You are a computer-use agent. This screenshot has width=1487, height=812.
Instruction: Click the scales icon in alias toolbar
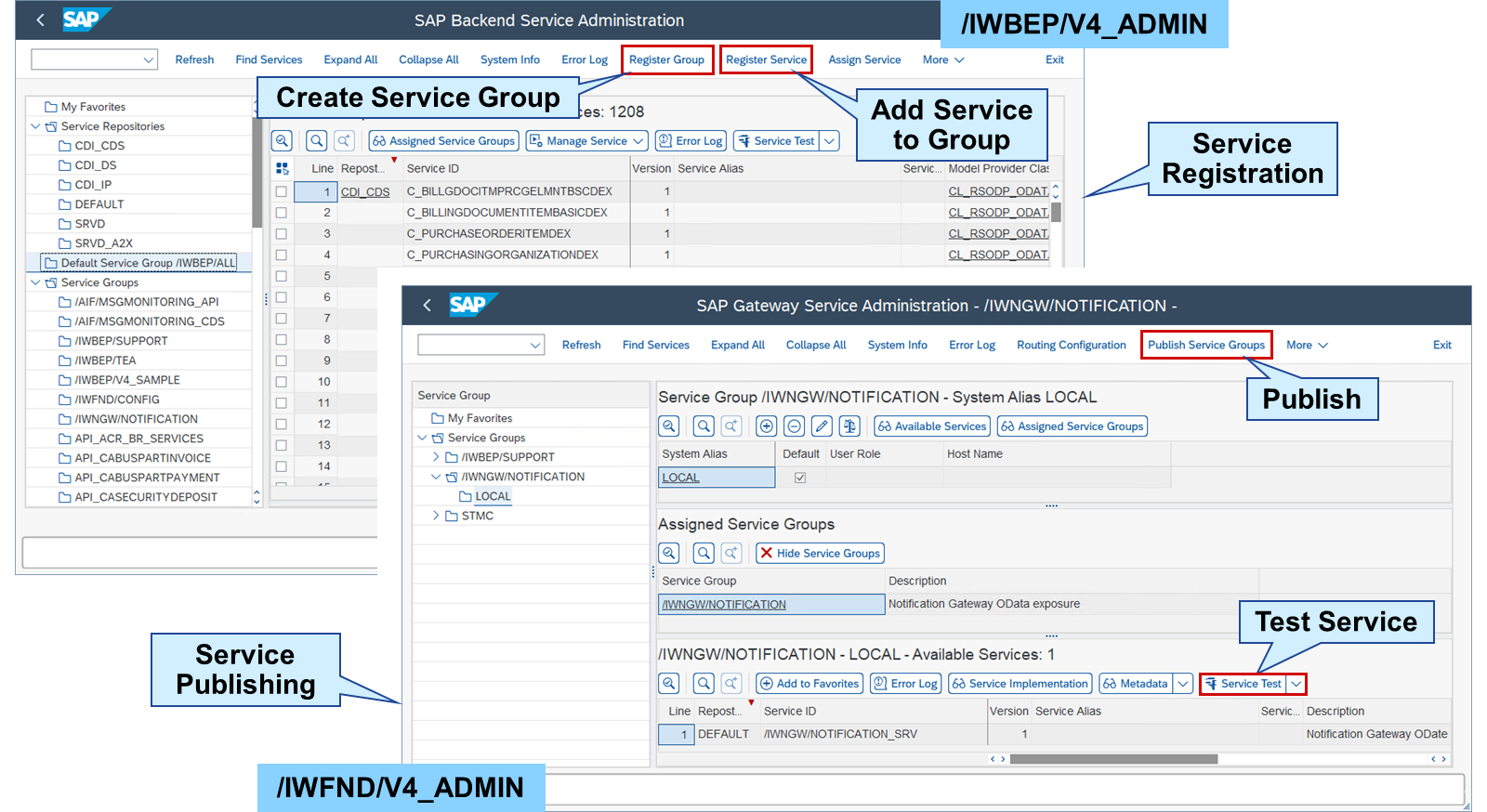pos(849,426)
